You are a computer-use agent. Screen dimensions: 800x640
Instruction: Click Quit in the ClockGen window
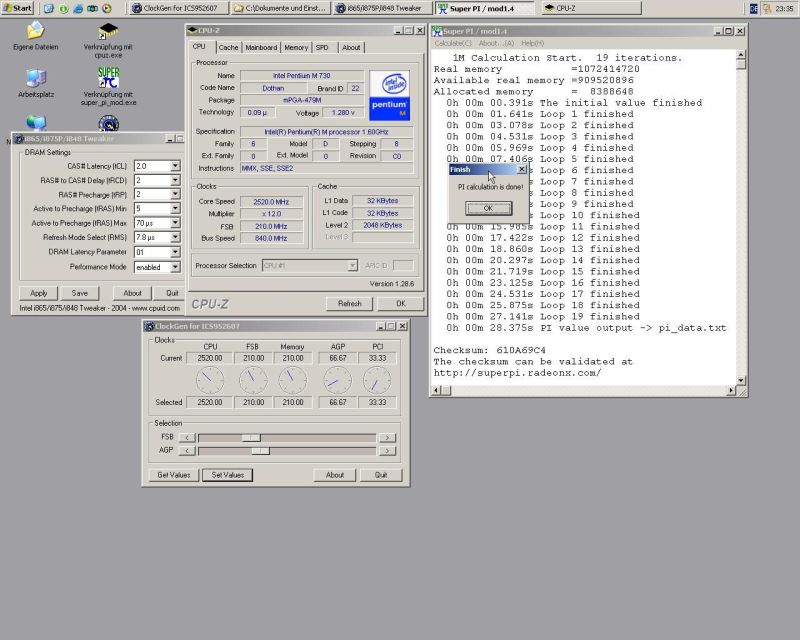click(x=381, y=475)
